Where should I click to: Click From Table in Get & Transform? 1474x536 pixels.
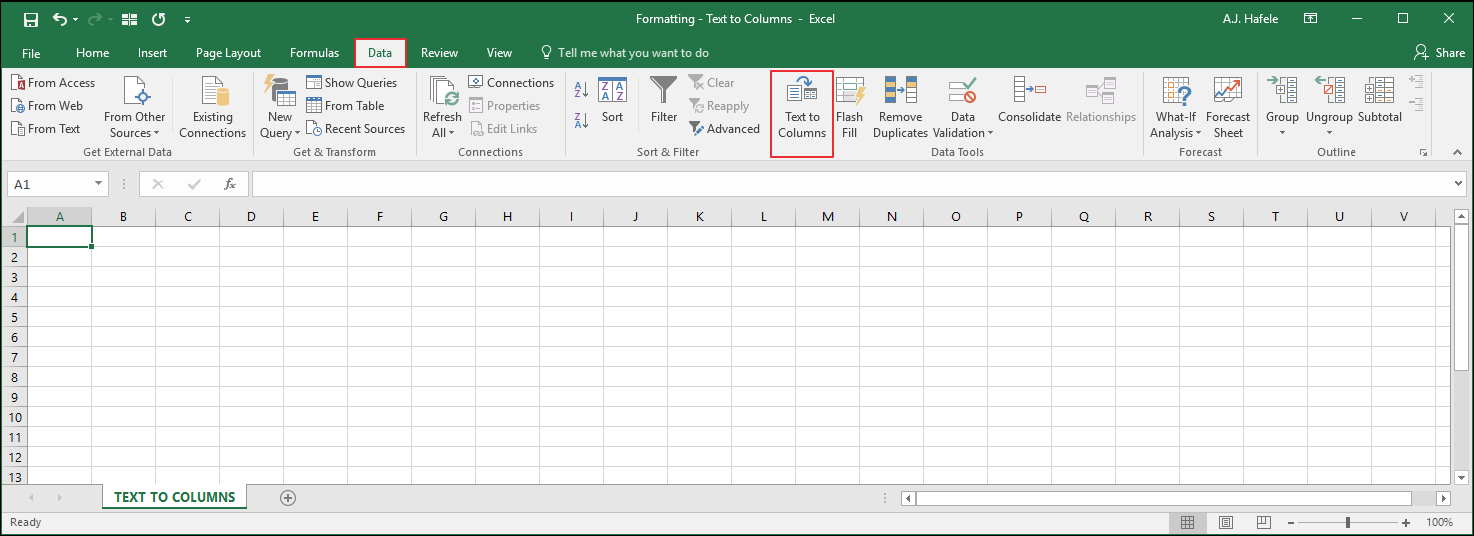345,106
